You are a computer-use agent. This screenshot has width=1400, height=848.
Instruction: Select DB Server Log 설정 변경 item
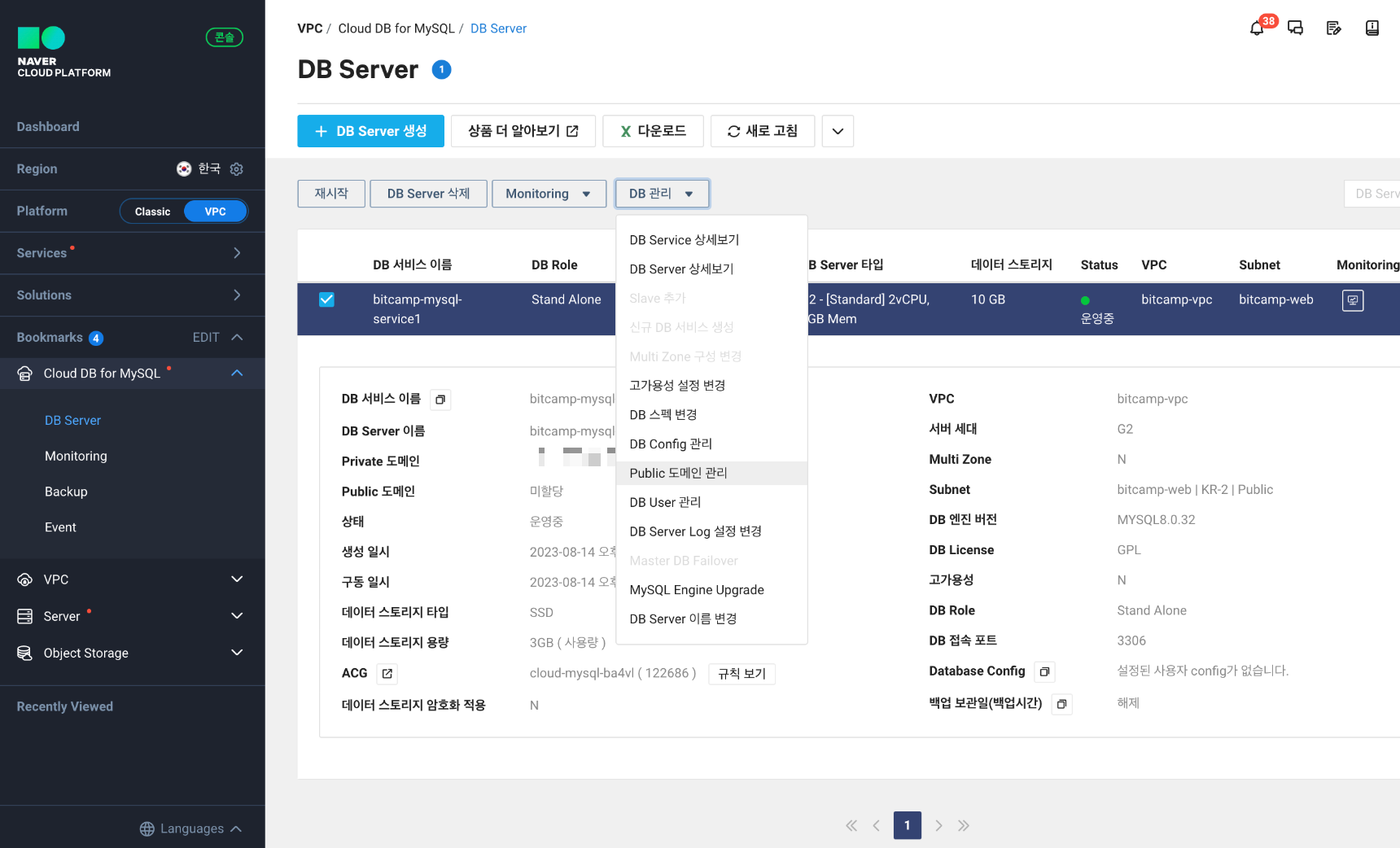tap(712, 531)
